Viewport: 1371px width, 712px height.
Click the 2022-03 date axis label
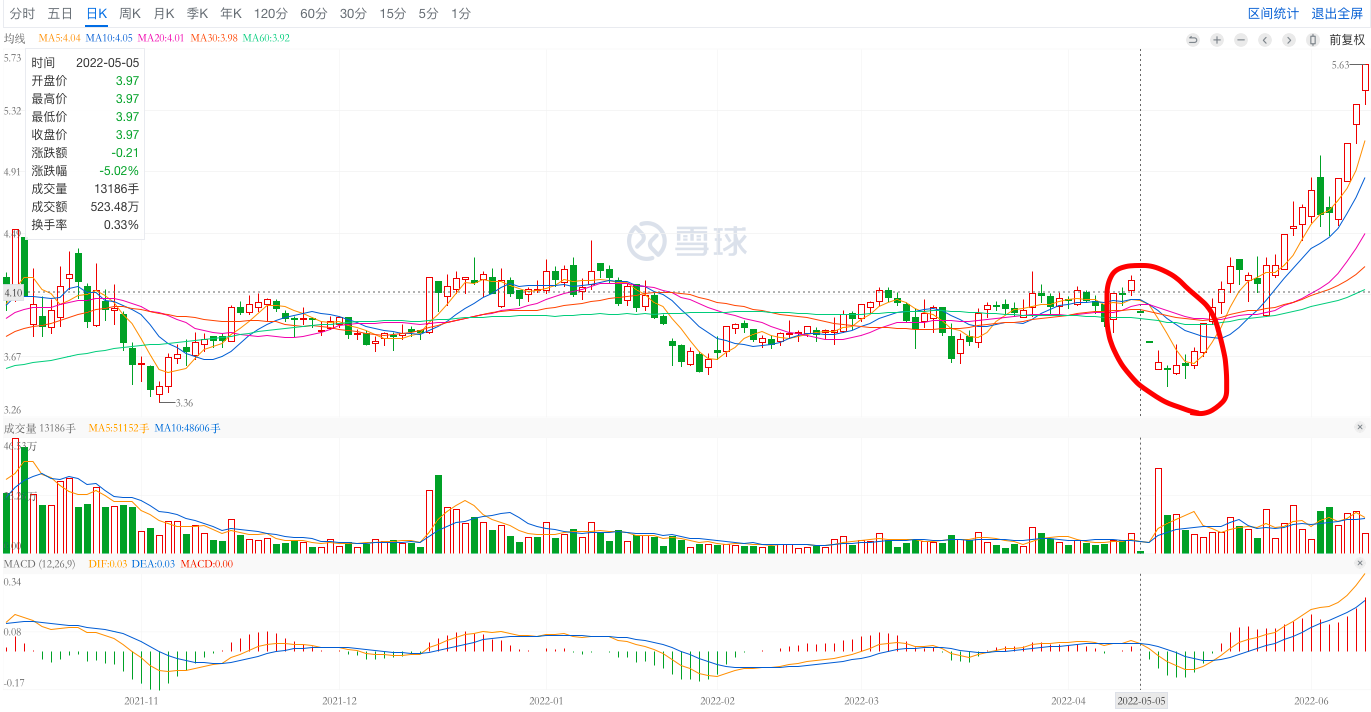coord(861,701)
